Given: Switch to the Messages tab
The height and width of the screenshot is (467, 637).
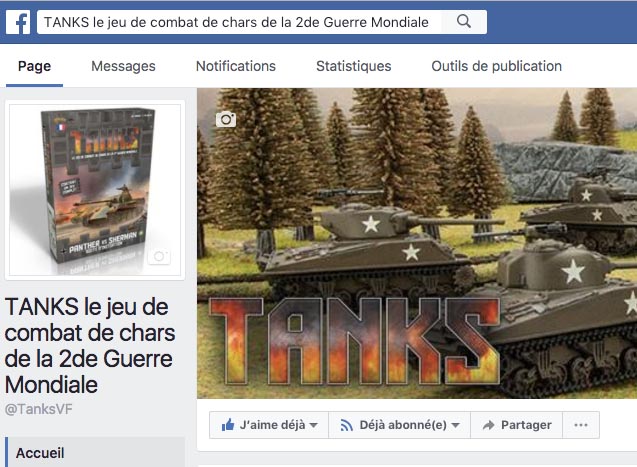Looking at the screenshot, I should click(123, 66).
